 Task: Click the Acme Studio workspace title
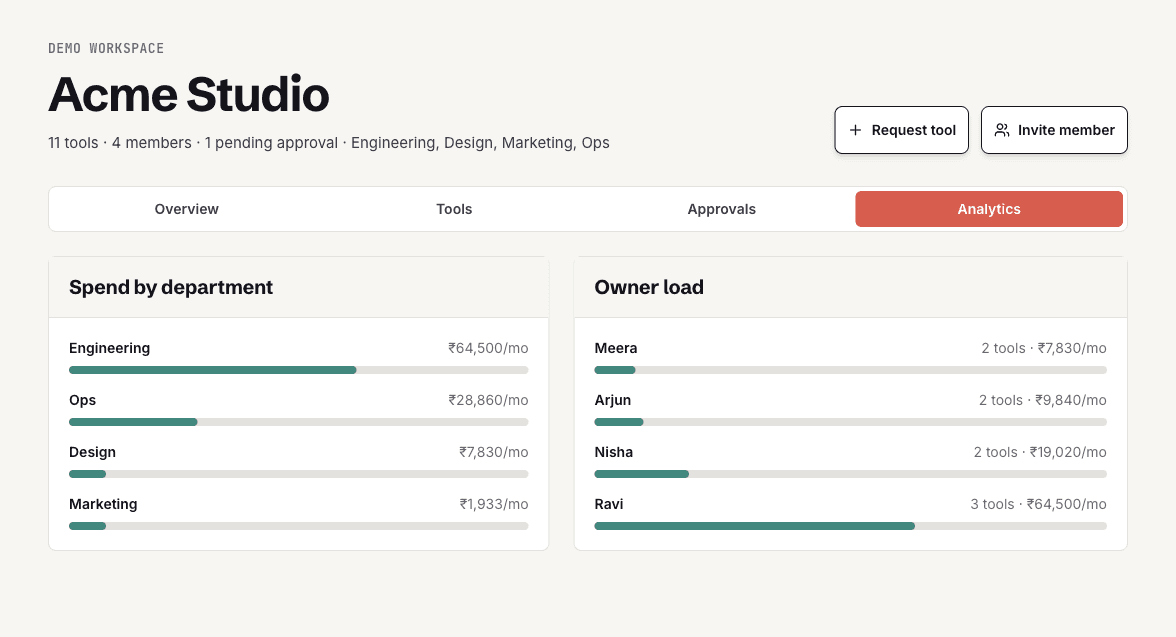pos(189,95)
